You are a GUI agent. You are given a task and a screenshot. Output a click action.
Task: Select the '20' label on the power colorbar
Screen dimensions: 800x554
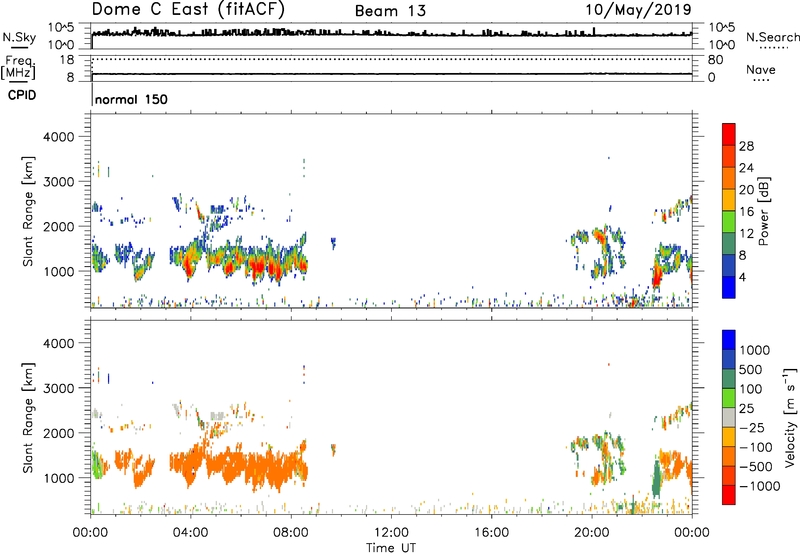click(746, 190)
